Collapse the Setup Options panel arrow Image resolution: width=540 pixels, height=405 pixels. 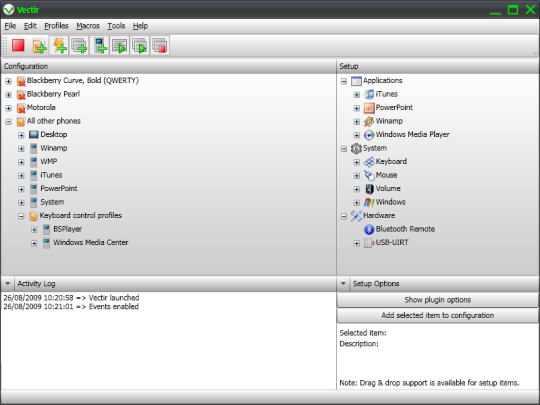343,284
